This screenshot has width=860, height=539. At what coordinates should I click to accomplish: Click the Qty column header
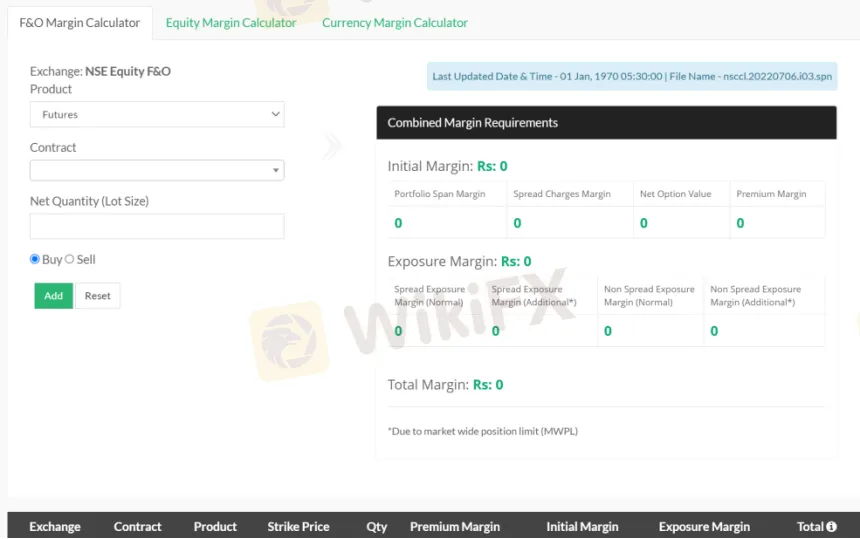point(376,526)
